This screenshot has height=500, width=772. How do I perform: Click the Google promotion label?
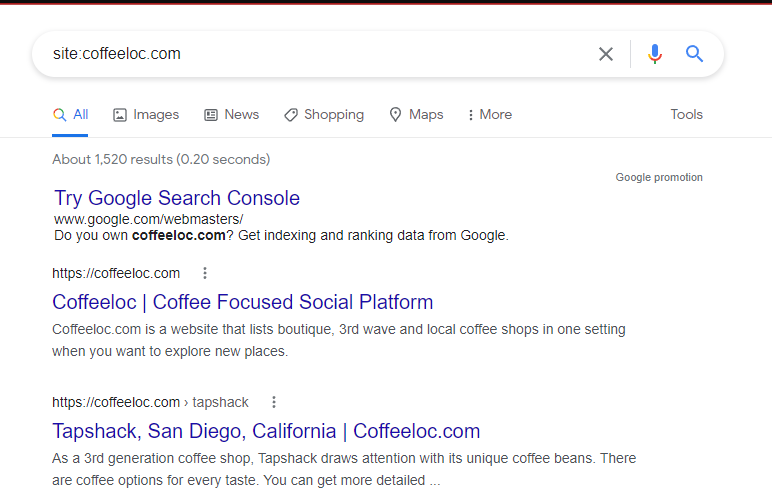tap(659, 177)
